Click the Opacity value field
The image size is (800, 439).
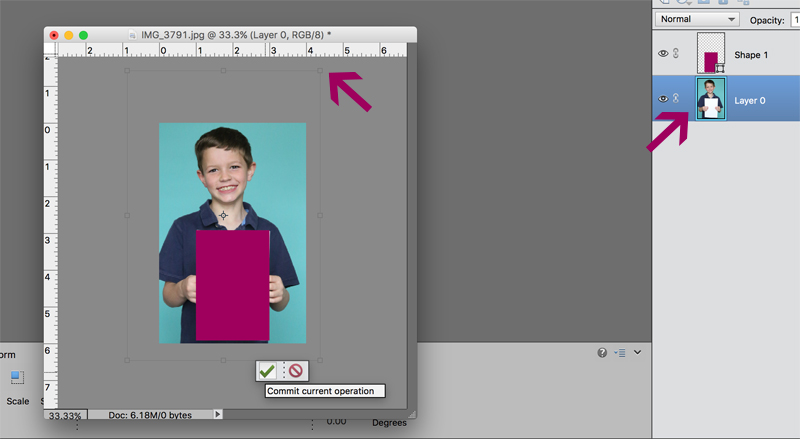[795, 20]
